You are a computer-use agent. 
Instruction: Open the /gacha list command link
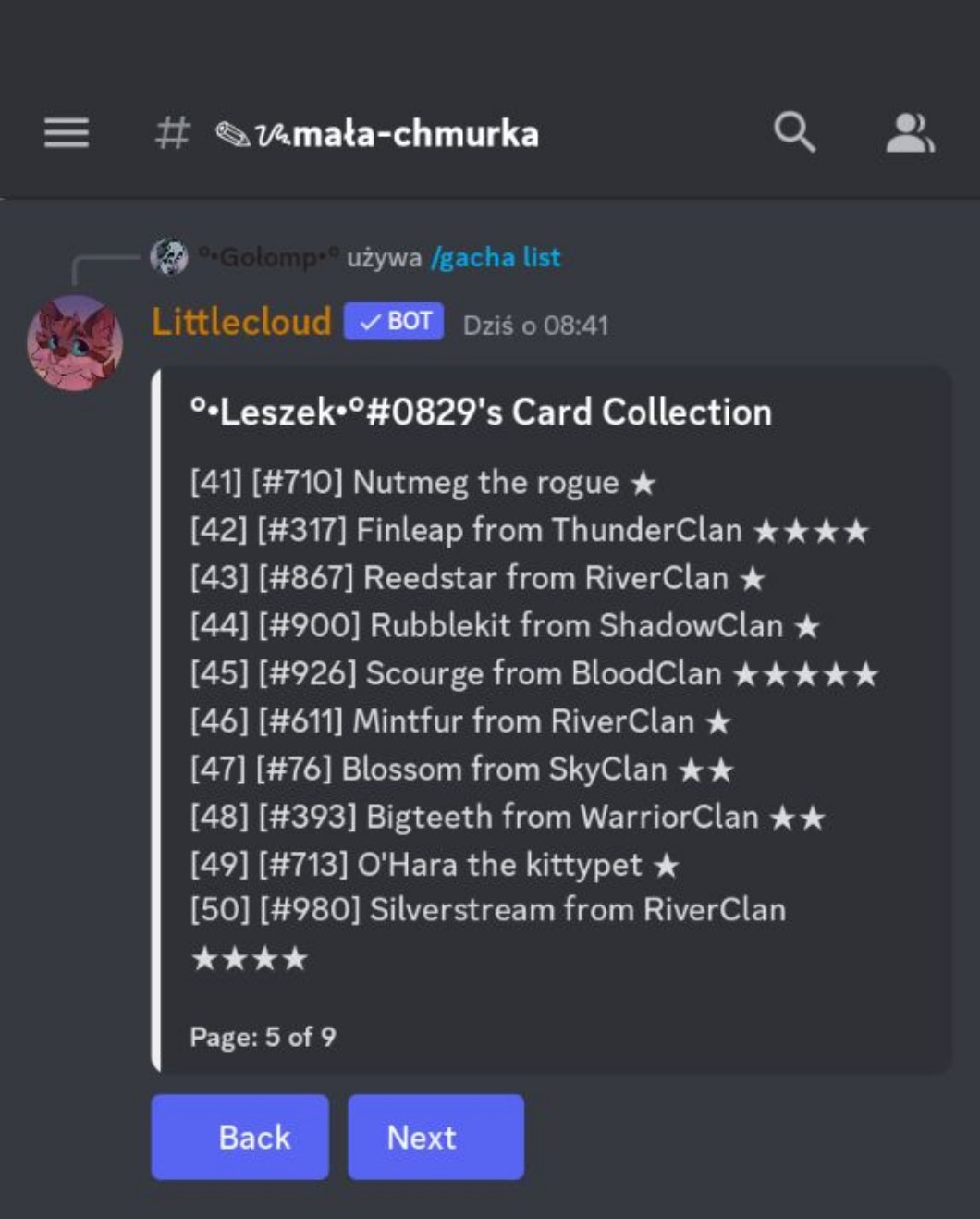(x=496, y=257)
